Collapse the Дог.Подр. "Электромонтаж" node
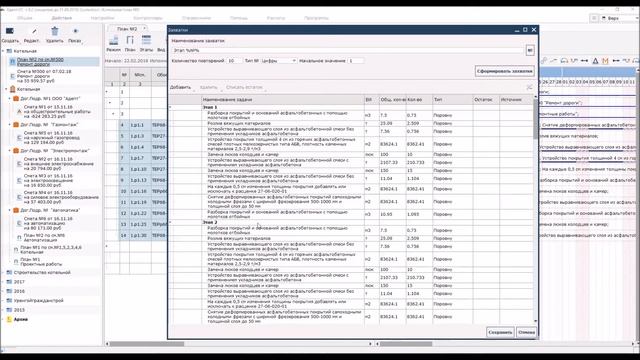This screenshot has height=360, width=640. 10,151
